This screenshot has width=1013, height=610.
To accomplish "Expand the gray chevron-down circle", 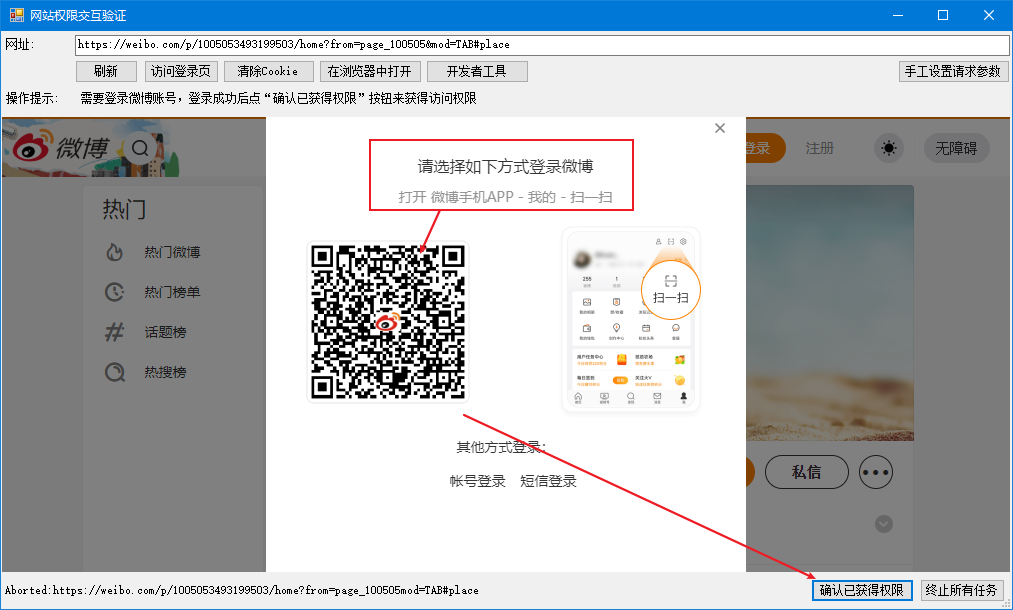I will [884, 523].
